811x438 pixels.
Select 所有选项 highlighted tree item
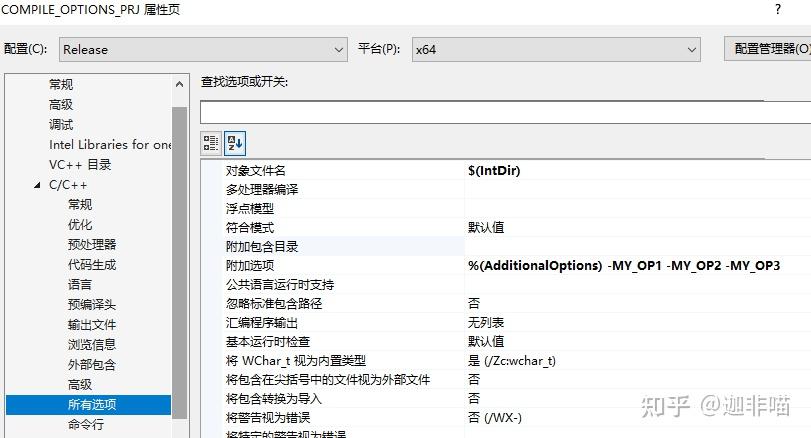click(x=88, y=405)
